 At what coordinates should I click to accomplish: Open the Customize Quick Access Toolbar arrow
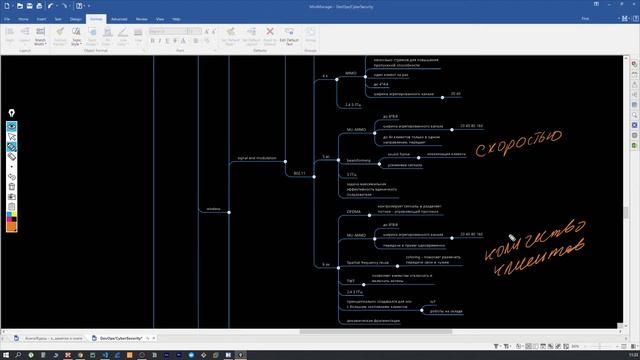point(89,6)
